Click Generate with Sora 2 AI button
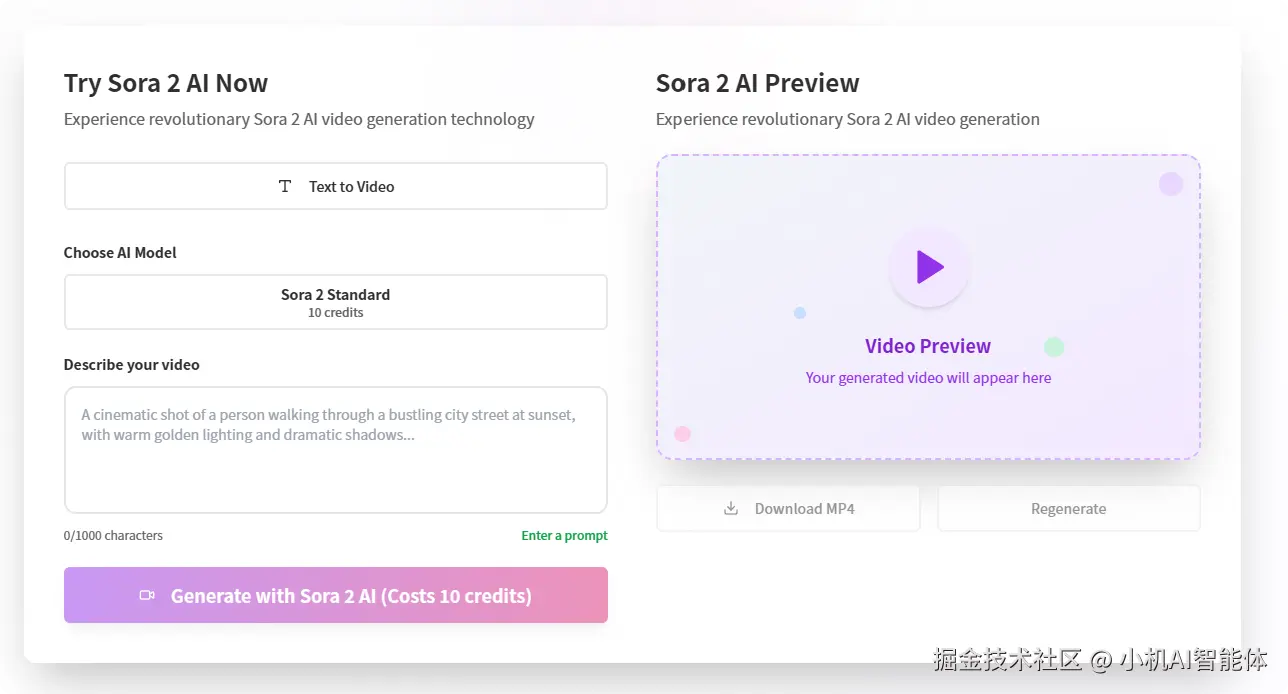 point(335,595)
